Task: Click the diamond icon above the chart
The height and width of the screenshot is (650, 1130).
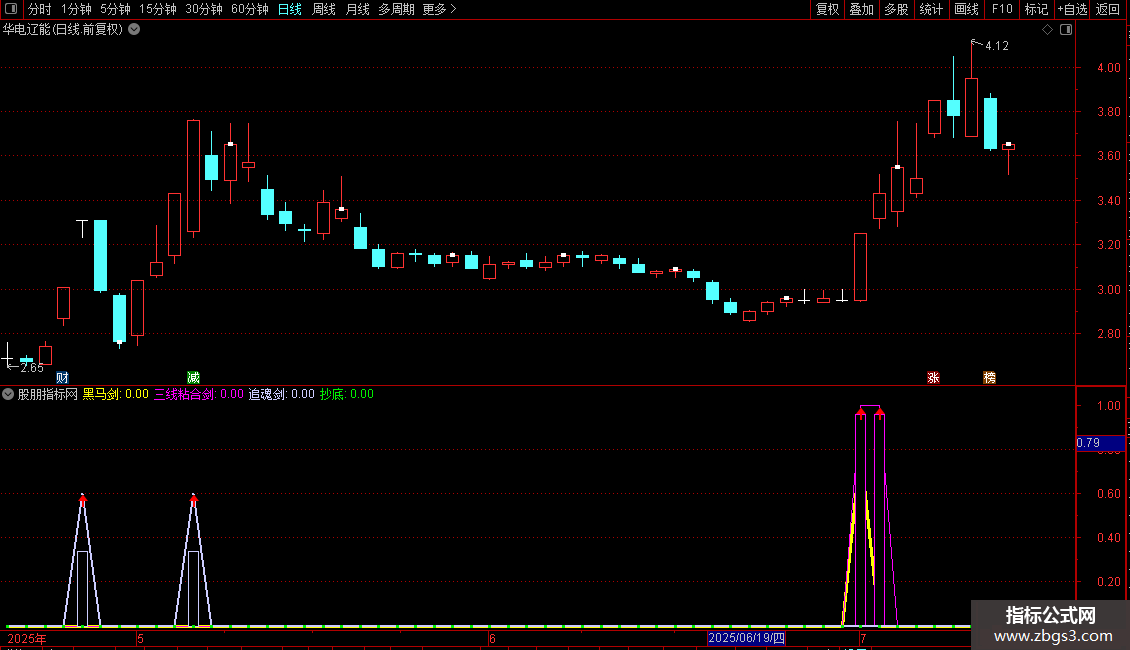Action: click(x=1048, y=30)
